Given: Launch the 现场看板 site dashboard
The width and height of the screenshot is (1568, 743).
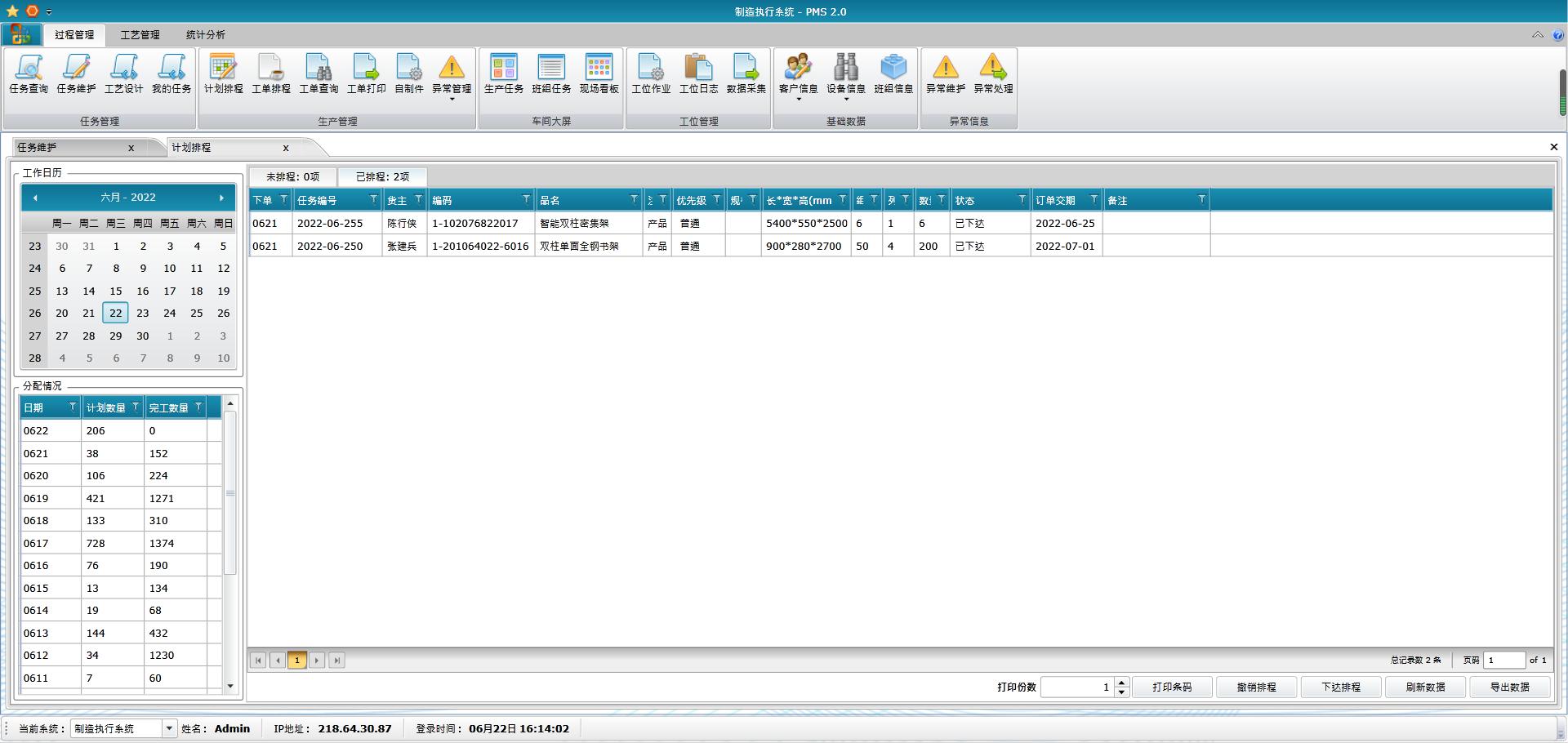Looking at the screenshot, I should (599, 73).
